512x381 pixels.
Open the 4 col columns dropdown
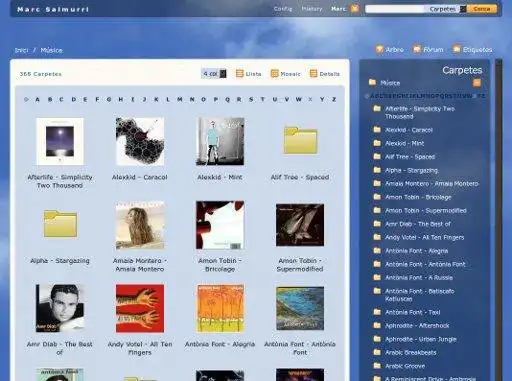(x=214, y=73)
